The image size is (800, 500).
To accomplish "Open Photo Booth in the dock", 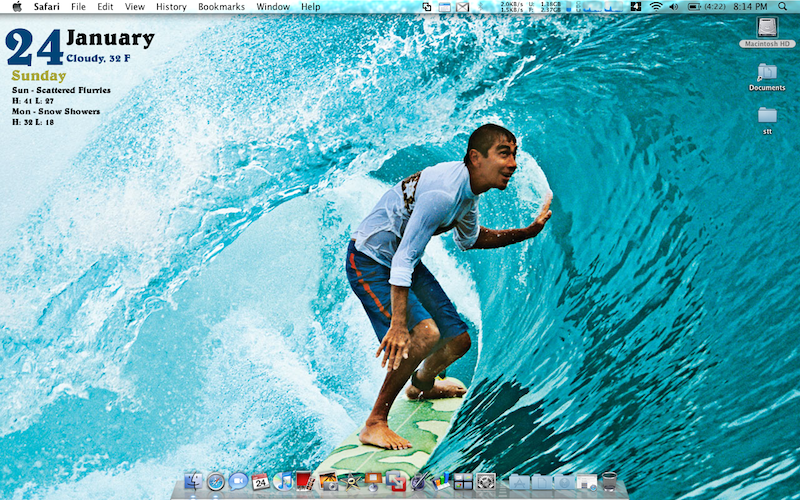I will (x=305, y=481).
